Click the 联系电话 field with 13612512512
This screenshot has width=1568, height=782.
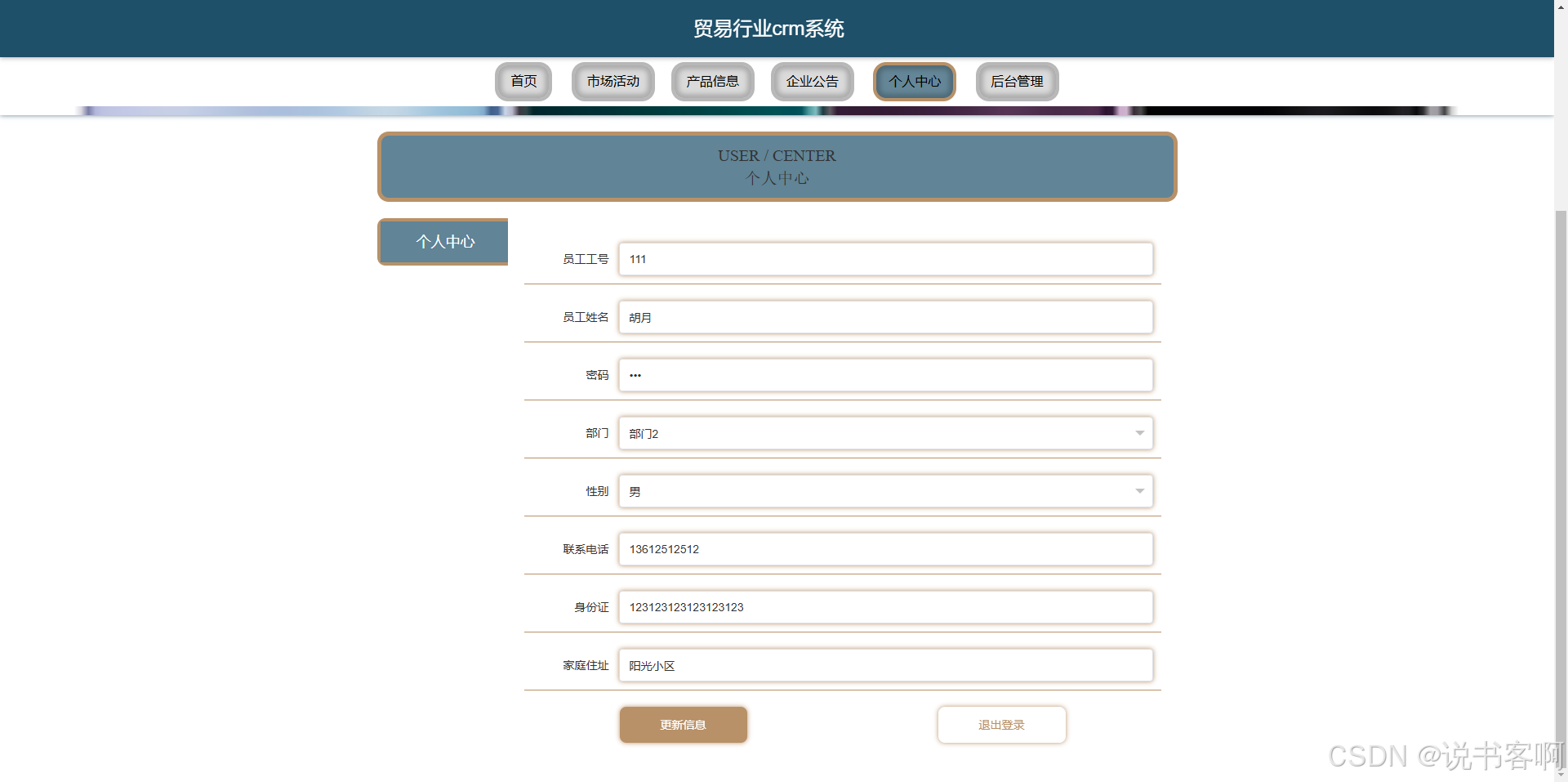(886, 549)
